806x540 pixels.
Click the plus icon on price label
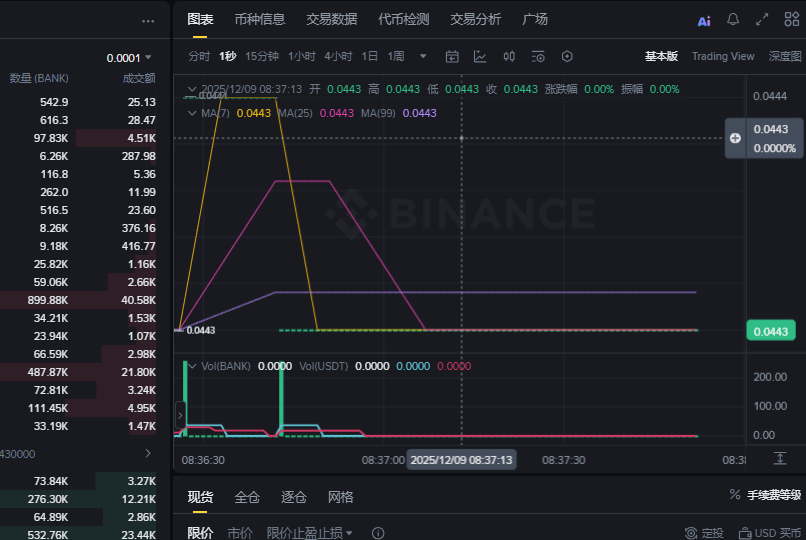coord(735,138)
